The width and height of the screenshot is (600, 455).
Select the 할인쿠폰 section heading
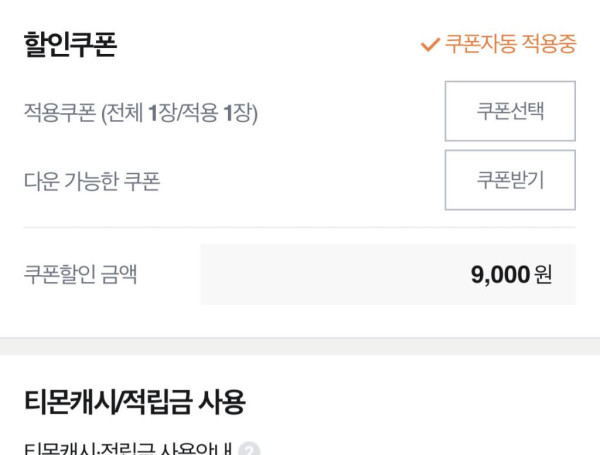70,45
